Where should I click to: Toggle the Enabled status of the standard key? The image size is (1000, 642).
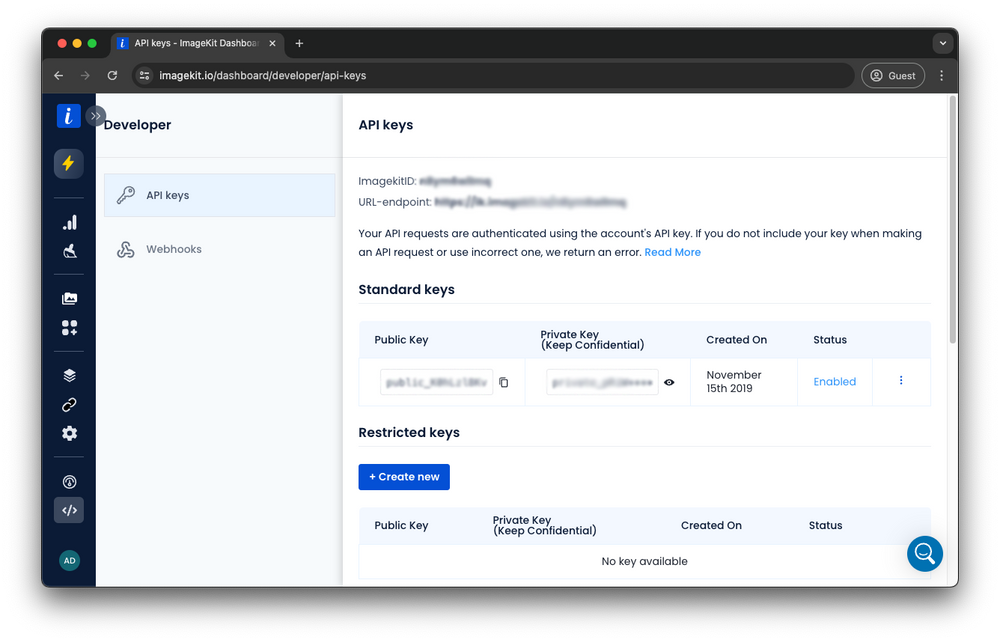click(835, 381)
